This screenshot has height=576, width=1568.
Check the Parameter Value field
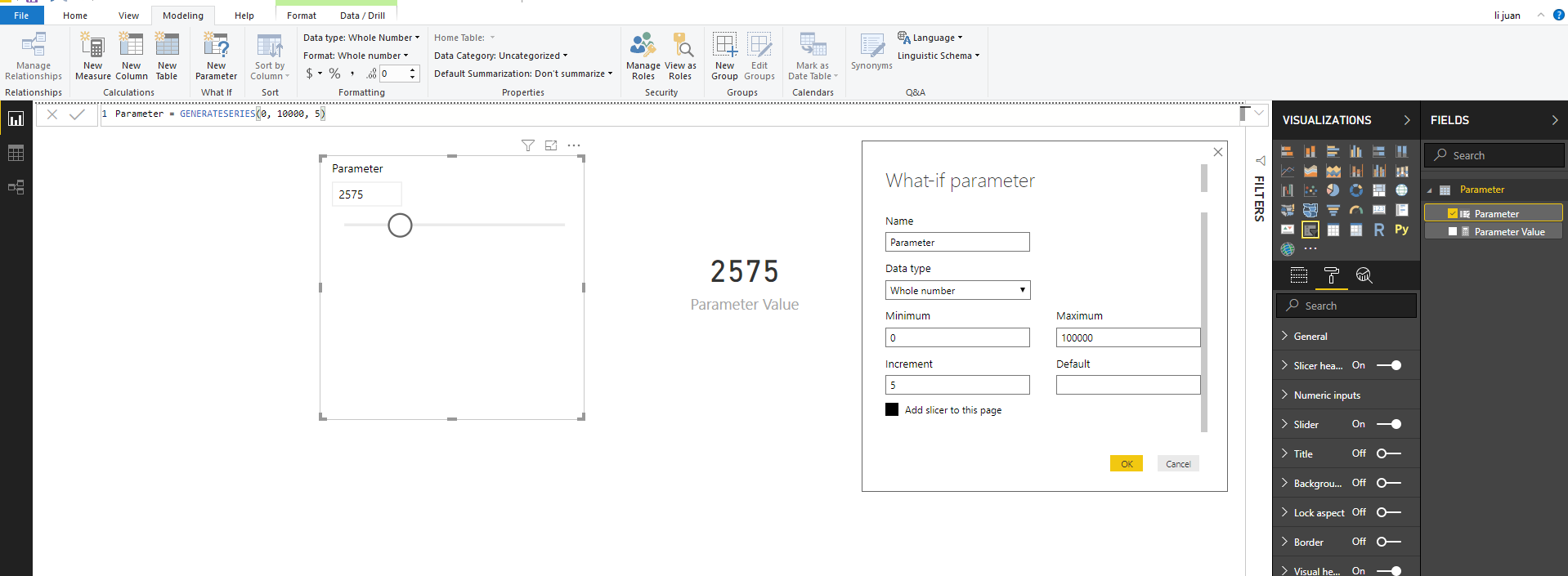click(x=1453, y=231)
